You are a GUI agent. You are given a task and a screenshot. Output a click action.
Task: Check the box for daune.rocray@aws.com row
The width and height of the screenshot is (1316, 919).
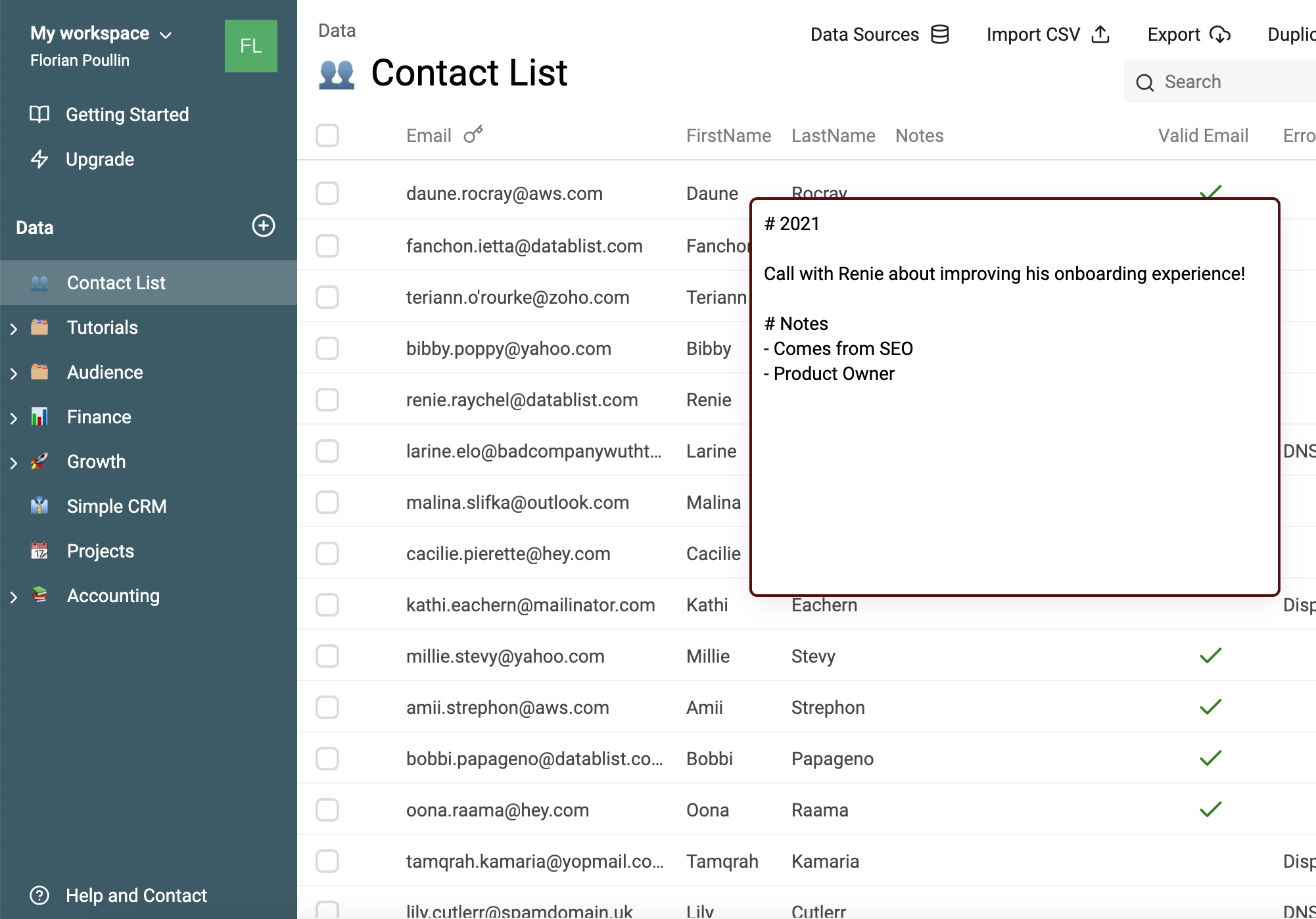coord(327,193)
